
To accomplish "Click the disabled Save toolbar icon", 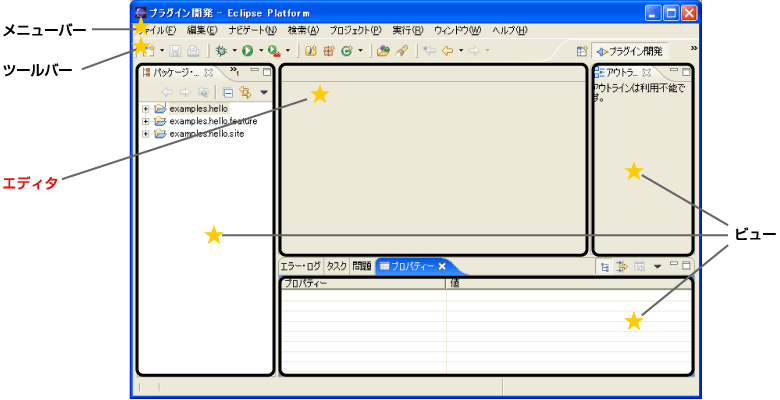I will click(176, 51).
